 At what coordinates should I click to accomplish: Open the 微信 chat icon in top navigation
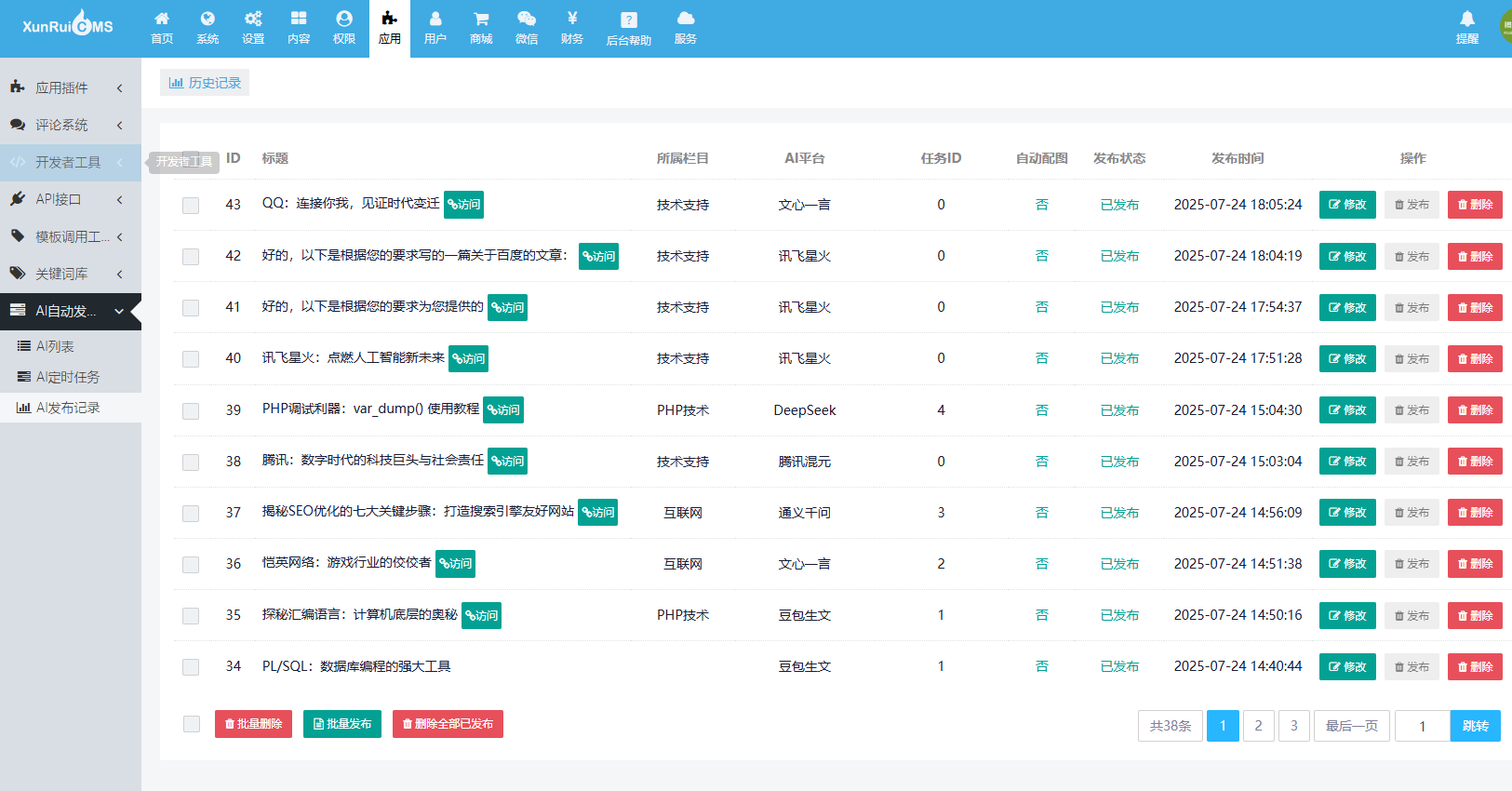click(527, 28)
